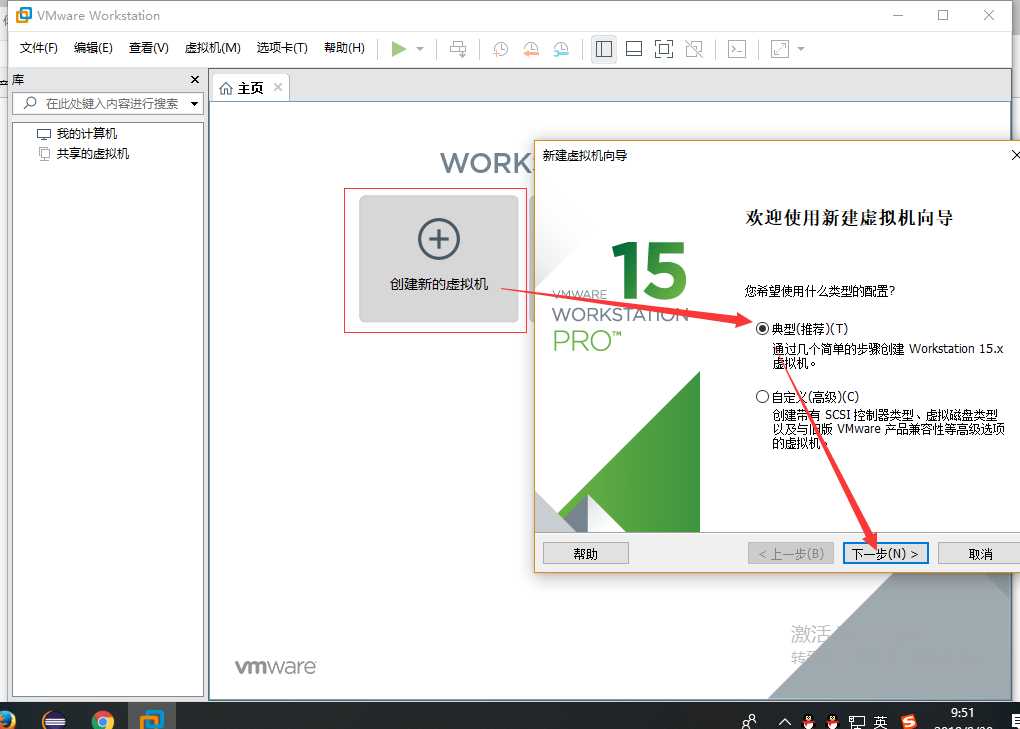
Task: Open the dropdown next to the play button
Action: (420, 49)
